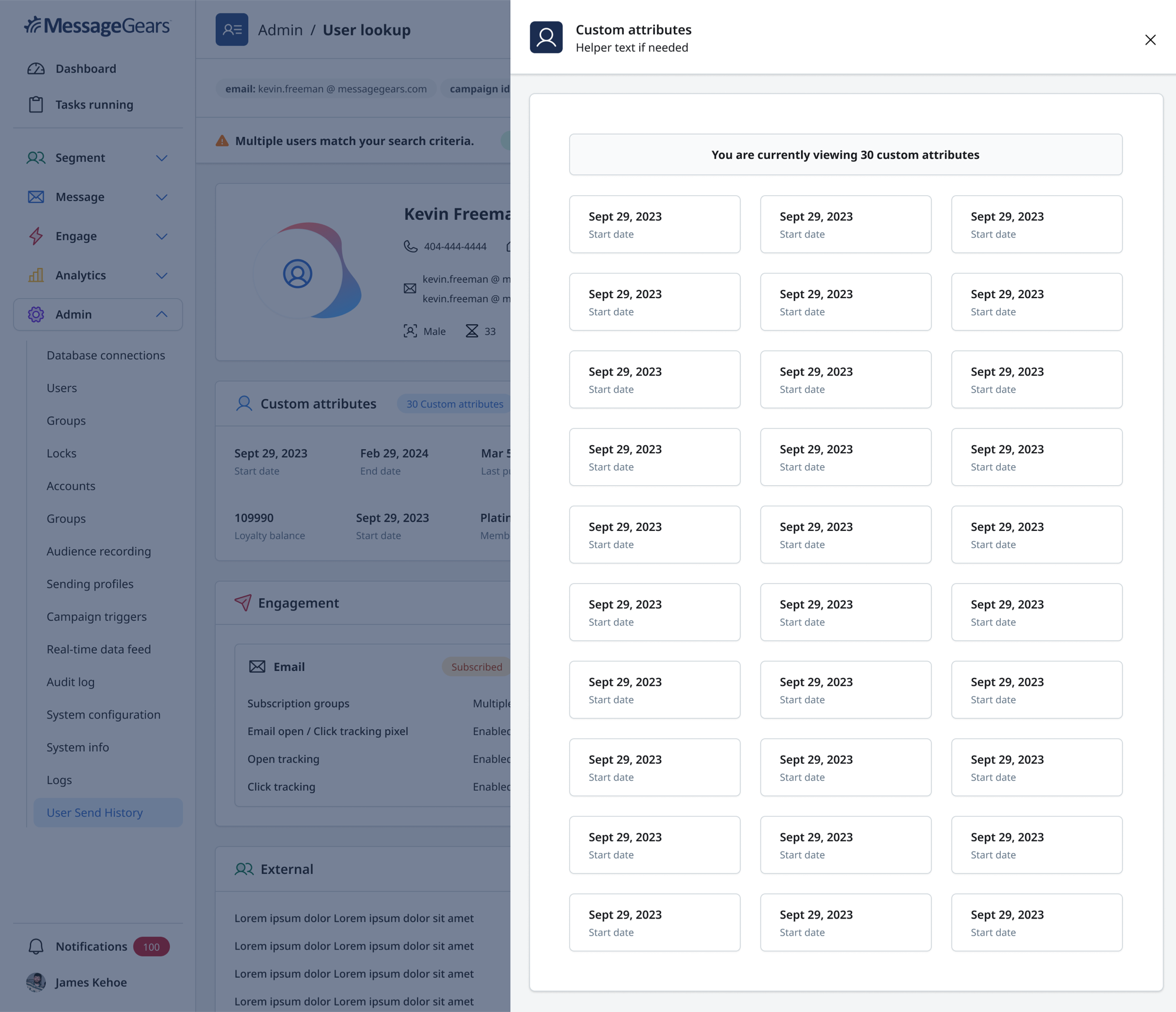Viewport: 1176px width, 1012px height.
Task: Open Tasks running page
Action: (94, 105)
